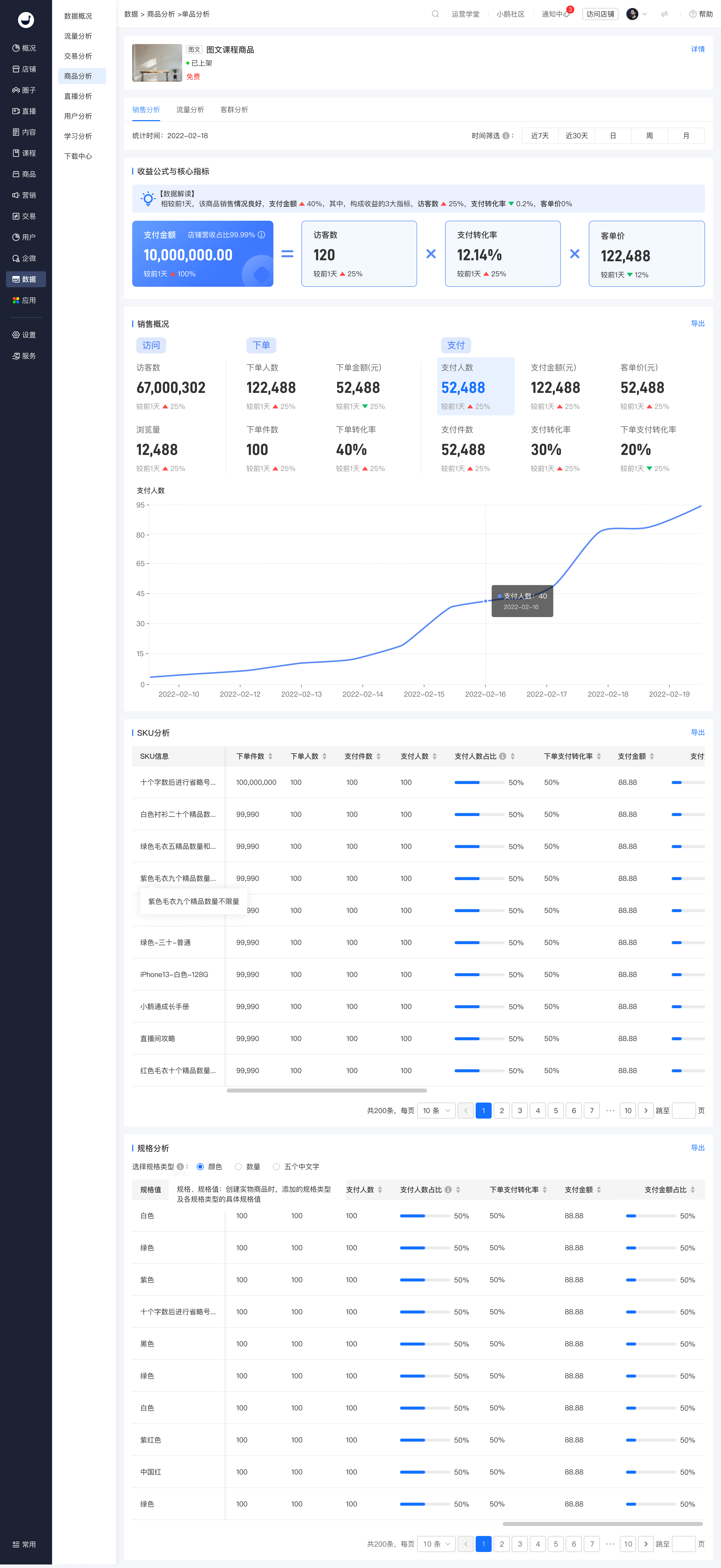Click the search magnifier icon in header
This screenshot has width=721, height=1568.
435,14
